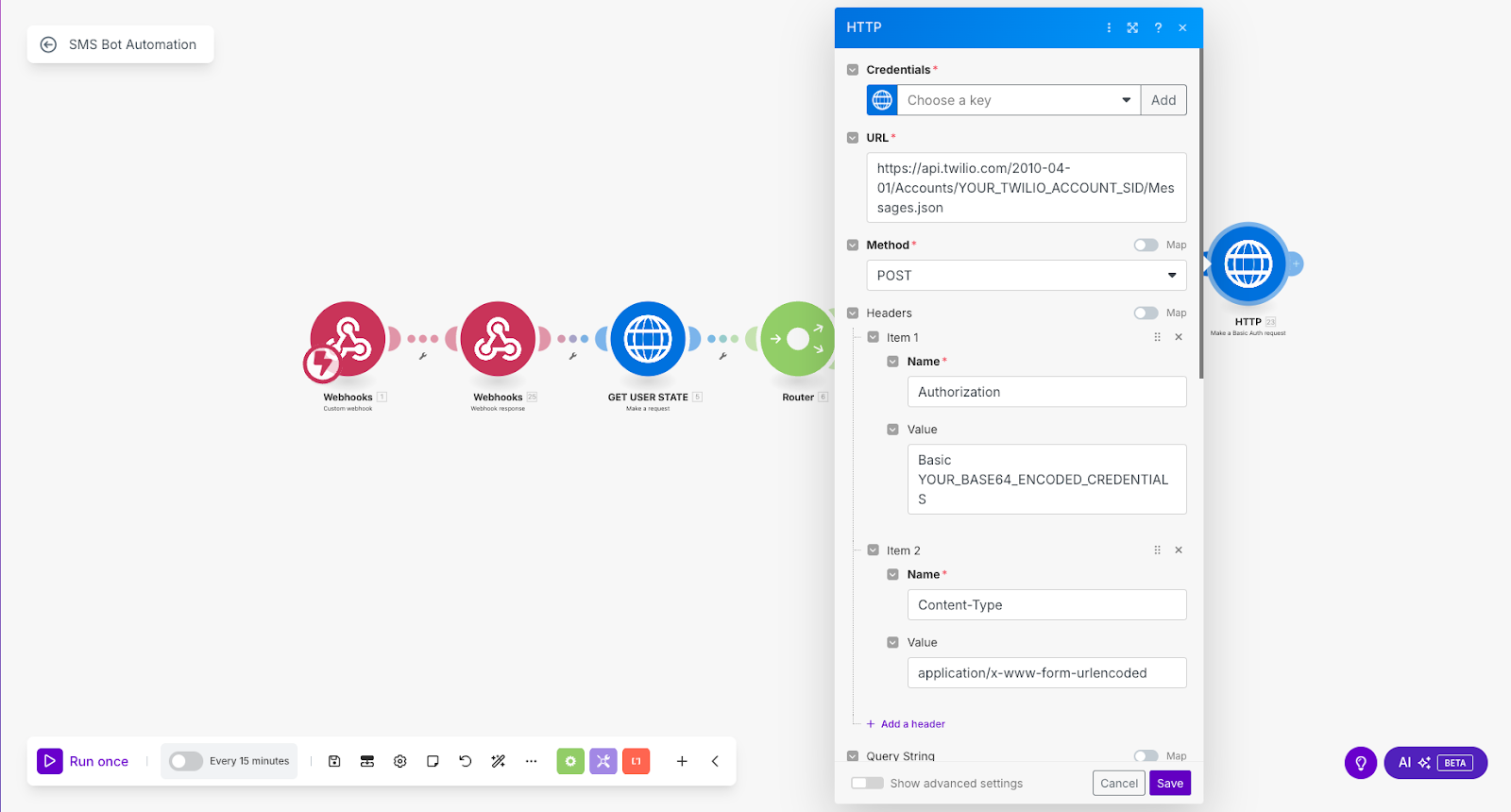Open the first Webhooks custom webhook module
Image resolution: width=1511 pixels, height=812 pixels.
click(348, 339)
